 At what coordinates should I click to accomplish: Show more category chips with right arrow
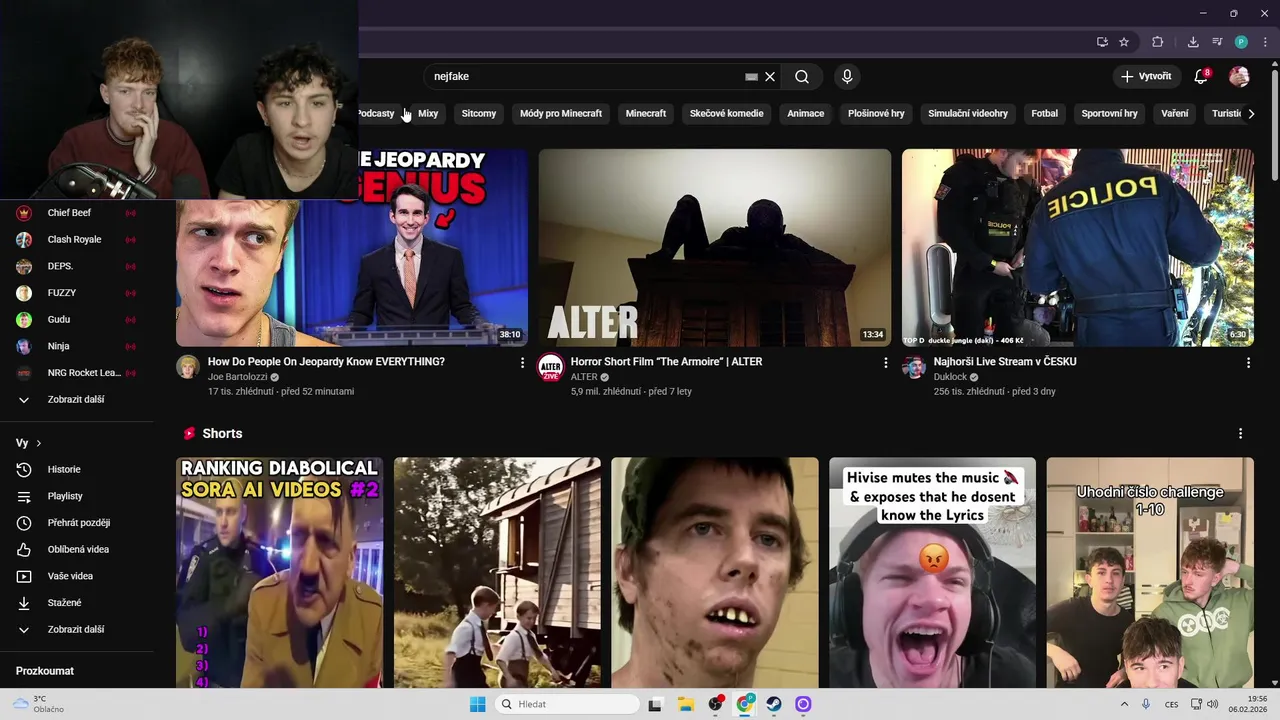[1251, 113]
